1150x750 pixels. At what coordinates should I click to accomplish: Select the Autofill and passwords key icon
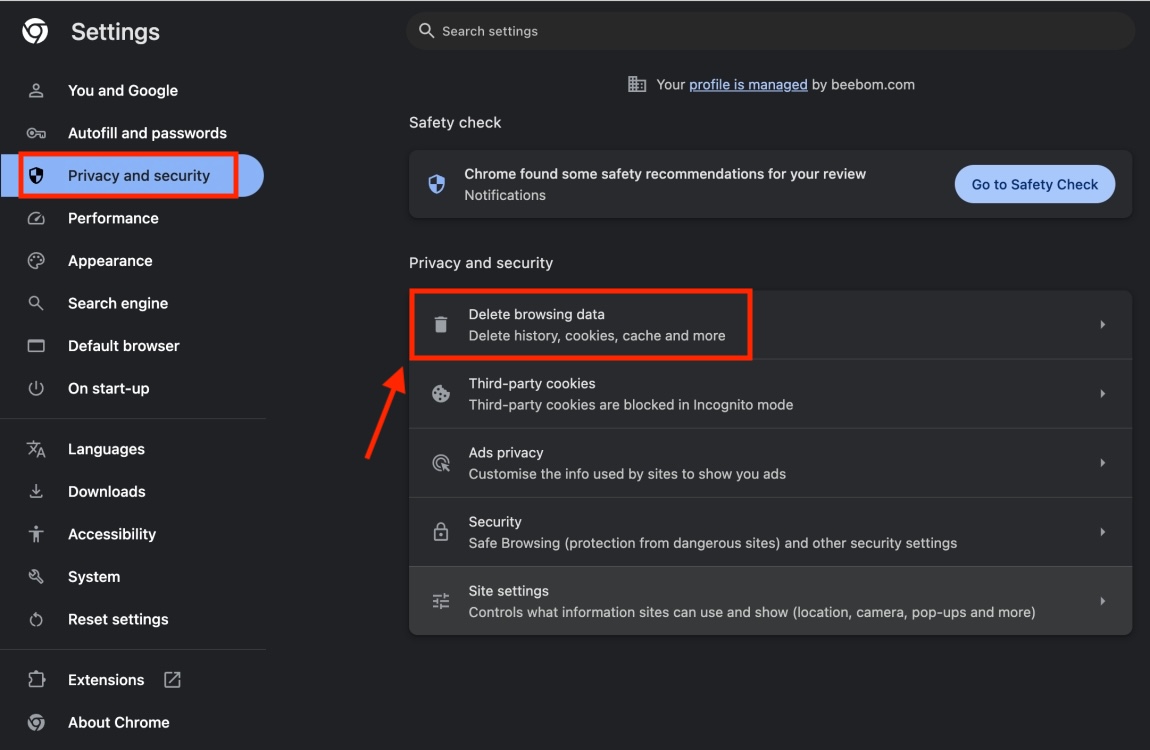tap(36, 132)
